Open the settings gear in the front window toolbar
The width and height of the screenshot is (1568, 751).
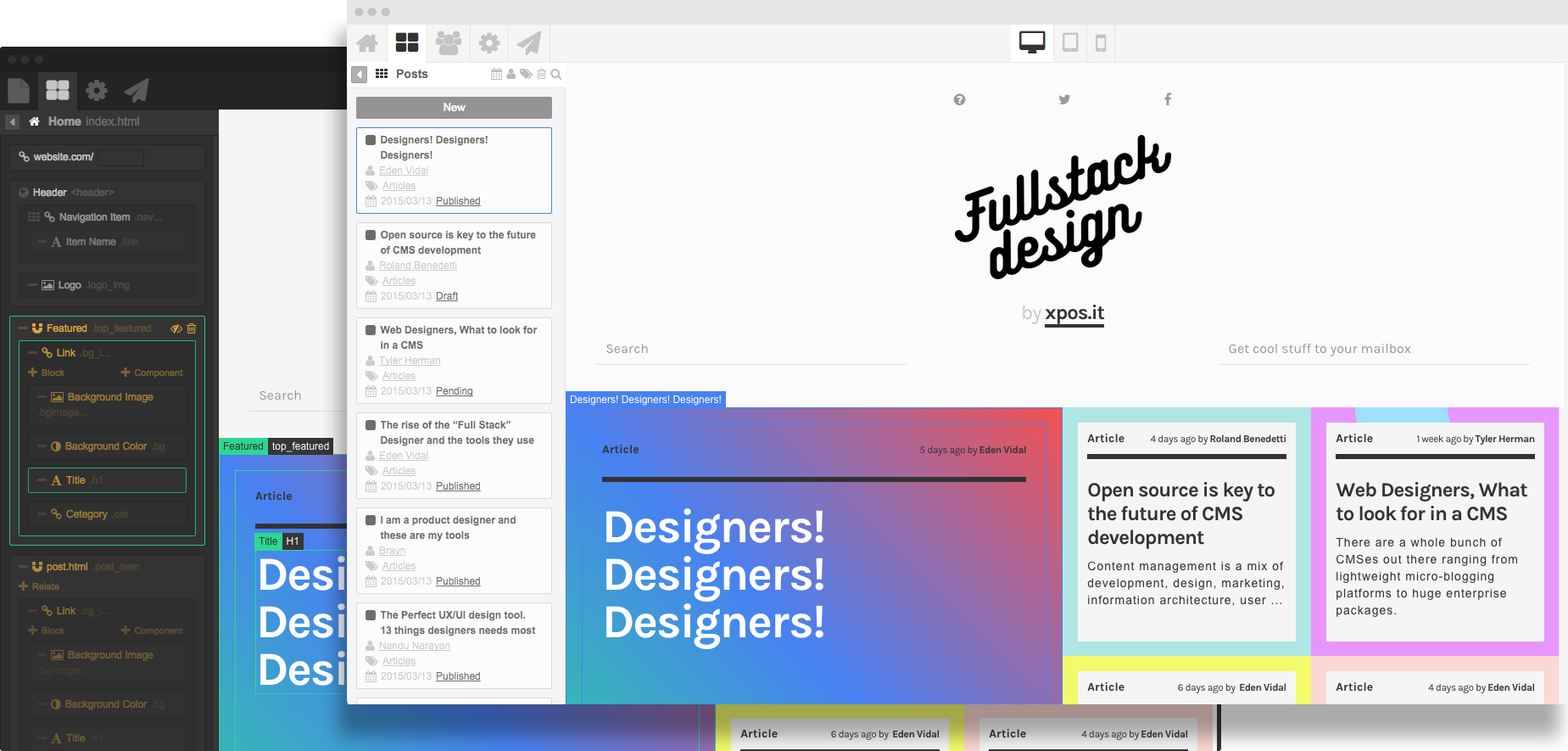pos(489,43)
